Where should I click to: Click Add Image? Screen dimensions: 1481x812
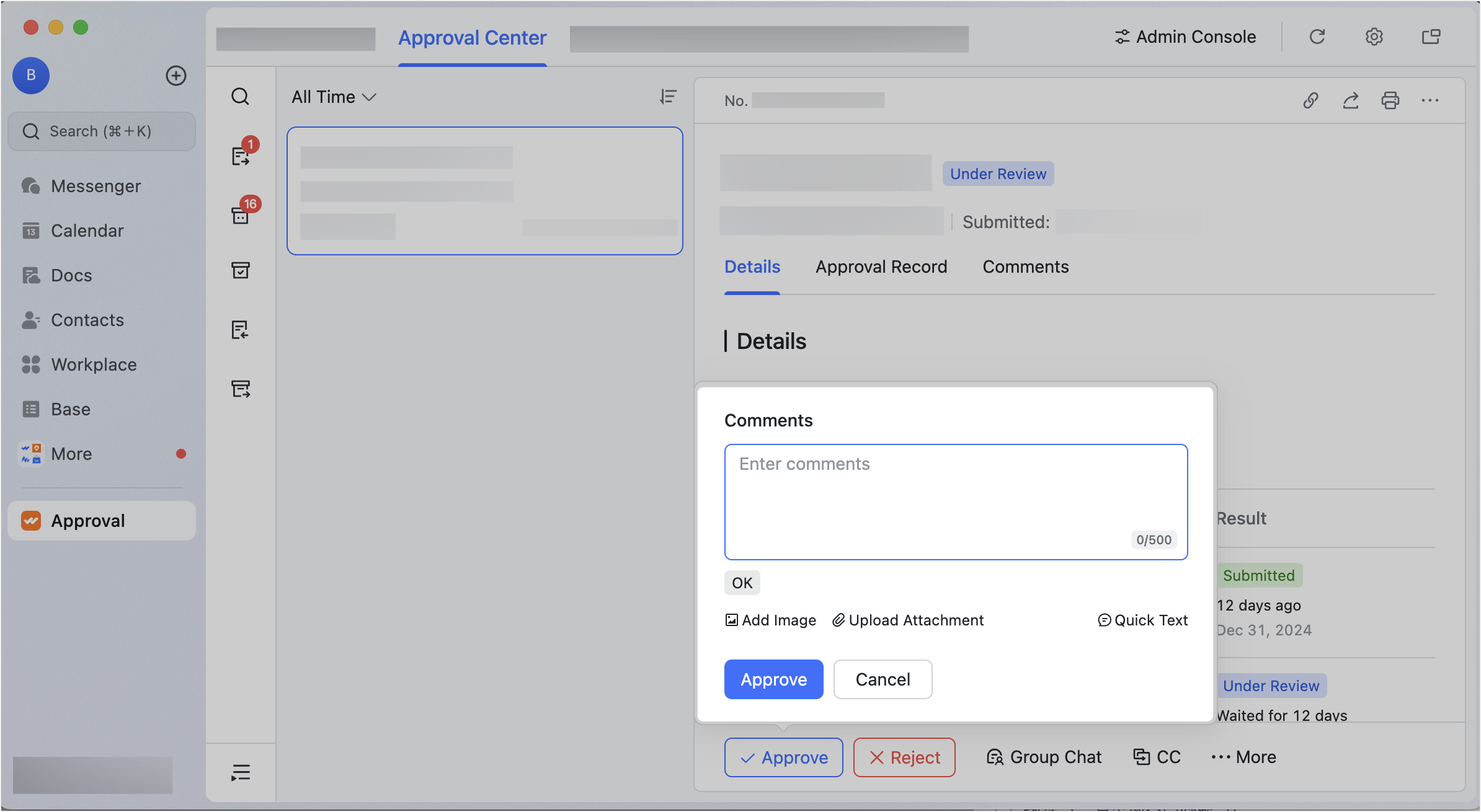click(771, 620)
